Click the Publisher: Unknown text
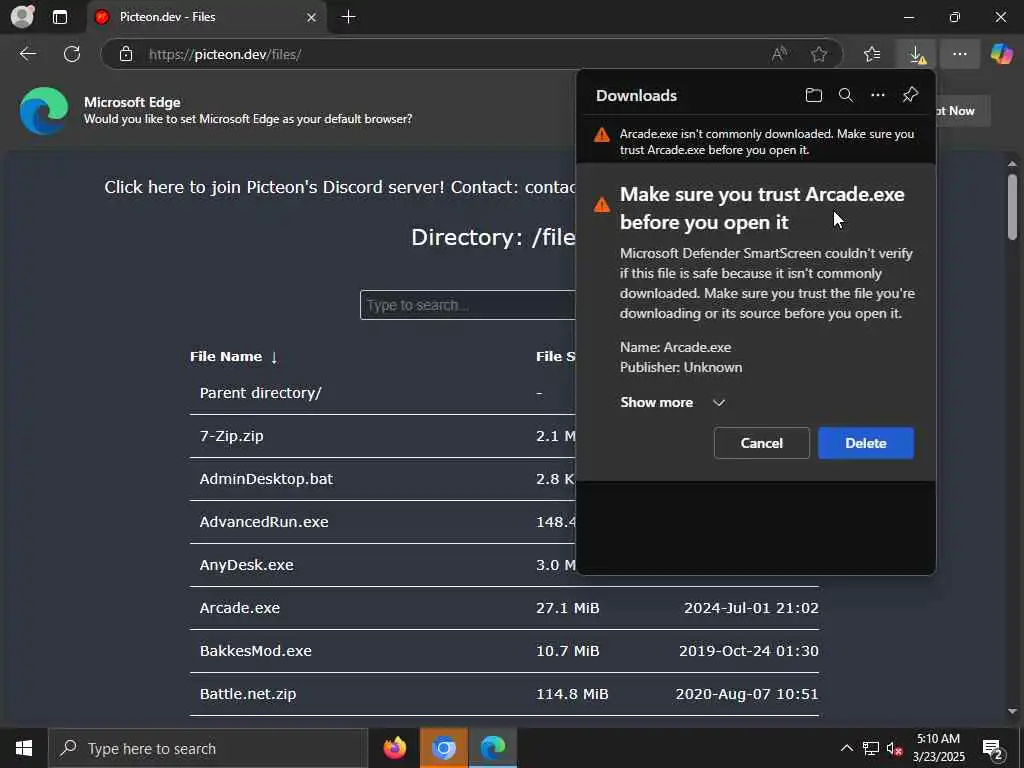 [681, 367]
